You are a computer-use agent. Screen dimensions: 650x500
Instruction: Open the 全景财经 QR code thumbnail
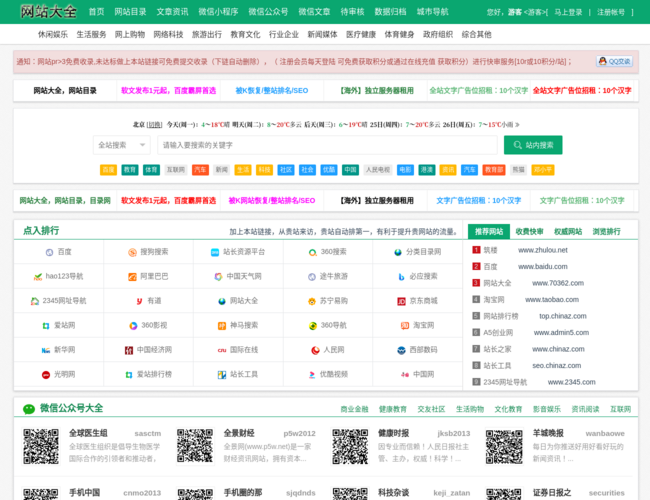[x=195, y=447]
